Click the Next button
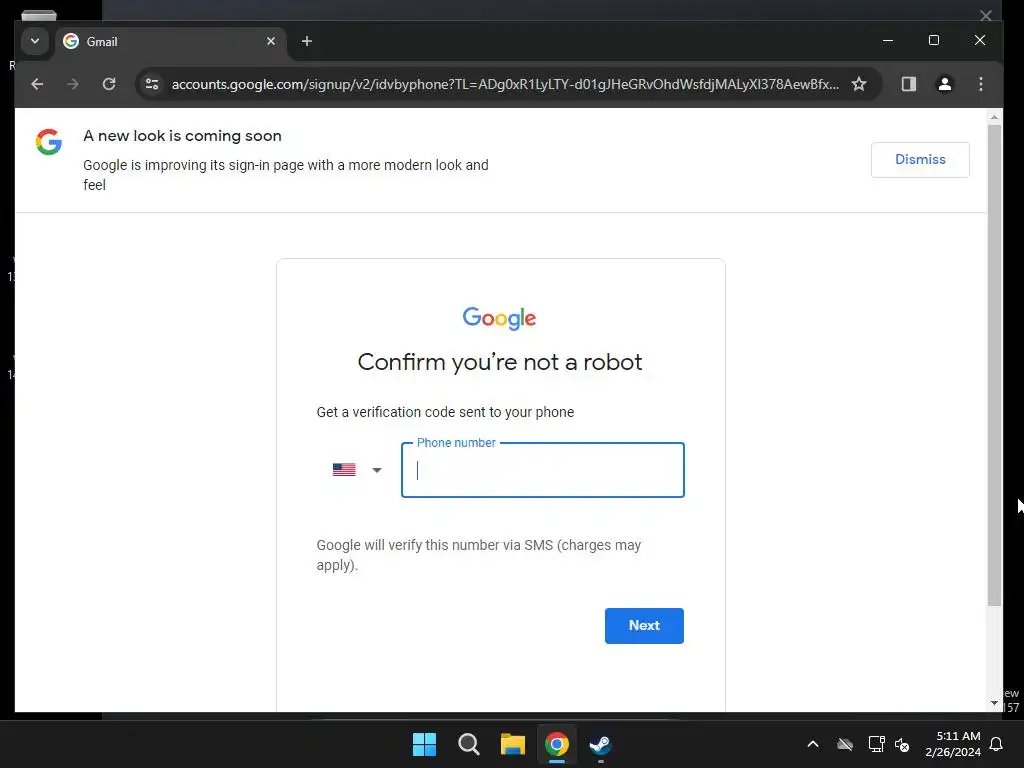This screenshot has width=1024, height=768. pos(644,626)
